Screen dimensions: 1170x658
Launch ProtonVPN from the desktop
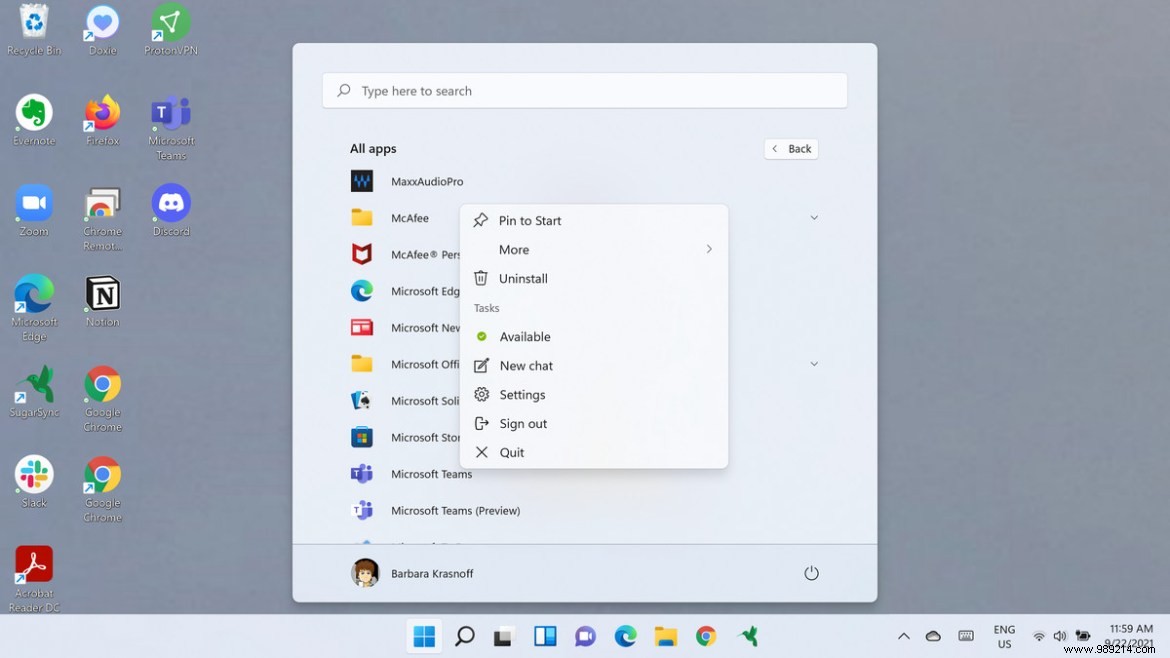[x=170, y=22]
